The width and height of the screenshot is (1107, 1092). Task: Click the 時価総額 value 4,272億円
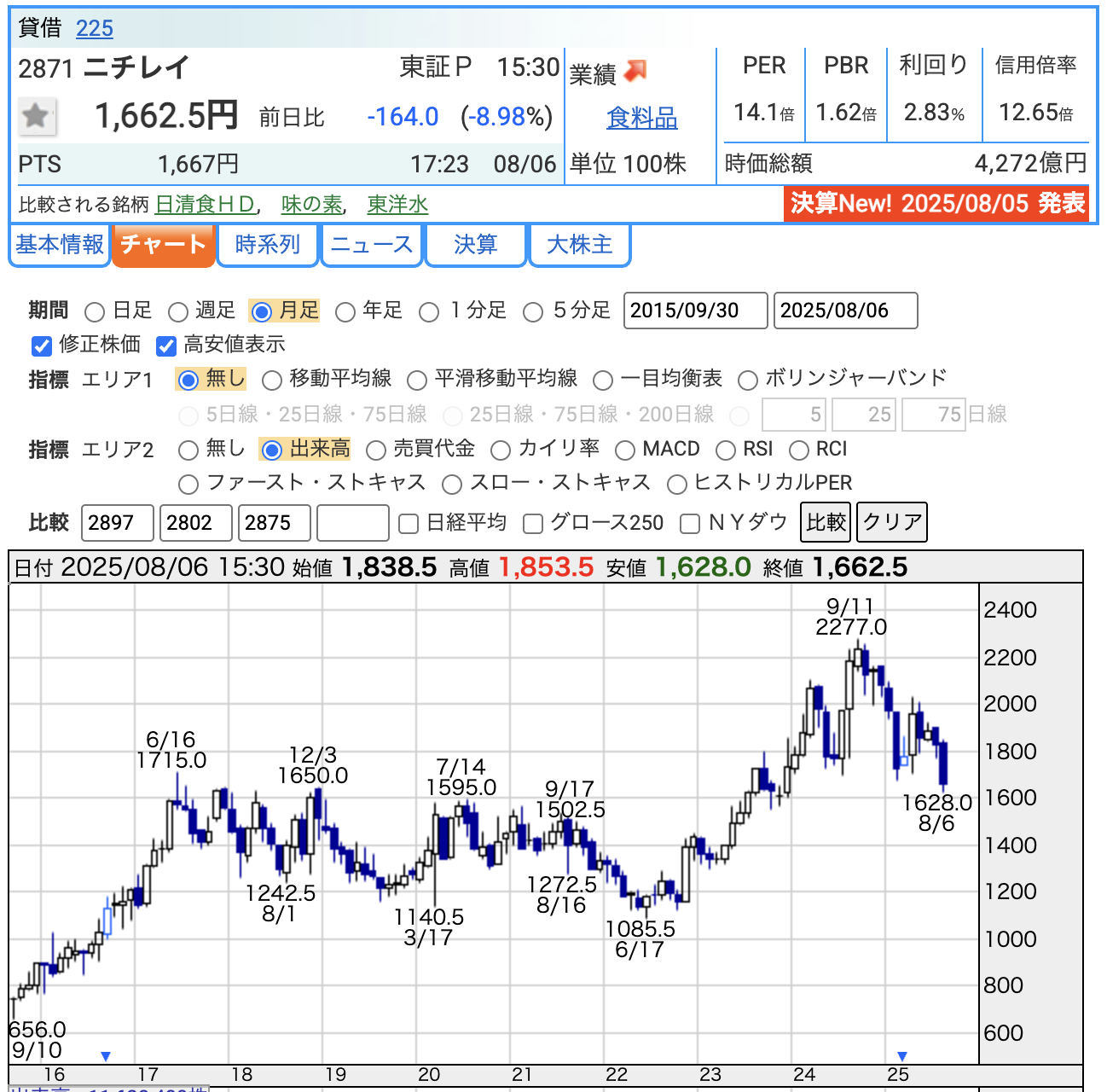(x=1030, y=163)
